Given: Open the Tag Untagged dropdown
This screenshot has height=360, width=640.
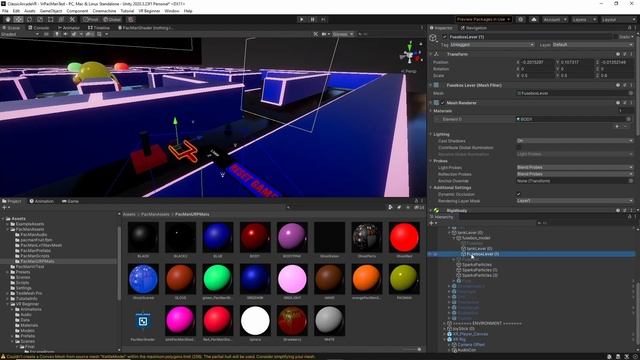Looking at the screenshot, I should (x=492, y=44).
